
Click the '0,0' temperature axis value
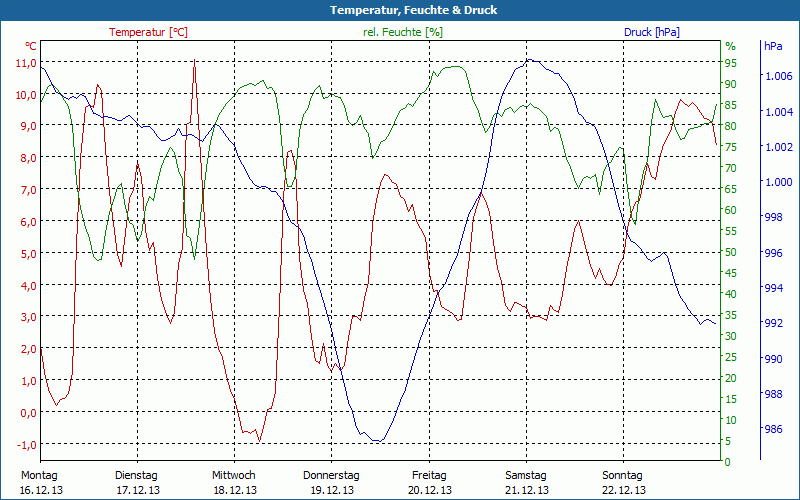(28, 413)
